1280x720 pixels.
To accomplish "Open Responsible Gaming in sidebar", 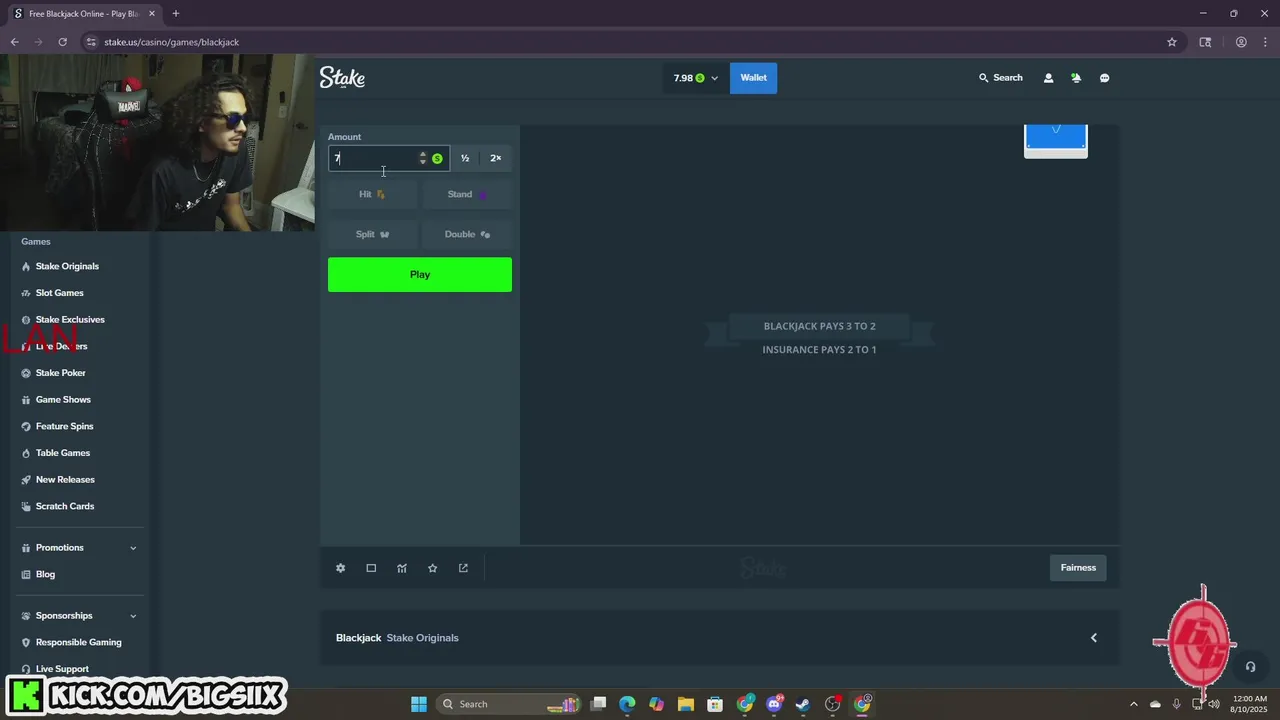I will click(x=78, y=643).
